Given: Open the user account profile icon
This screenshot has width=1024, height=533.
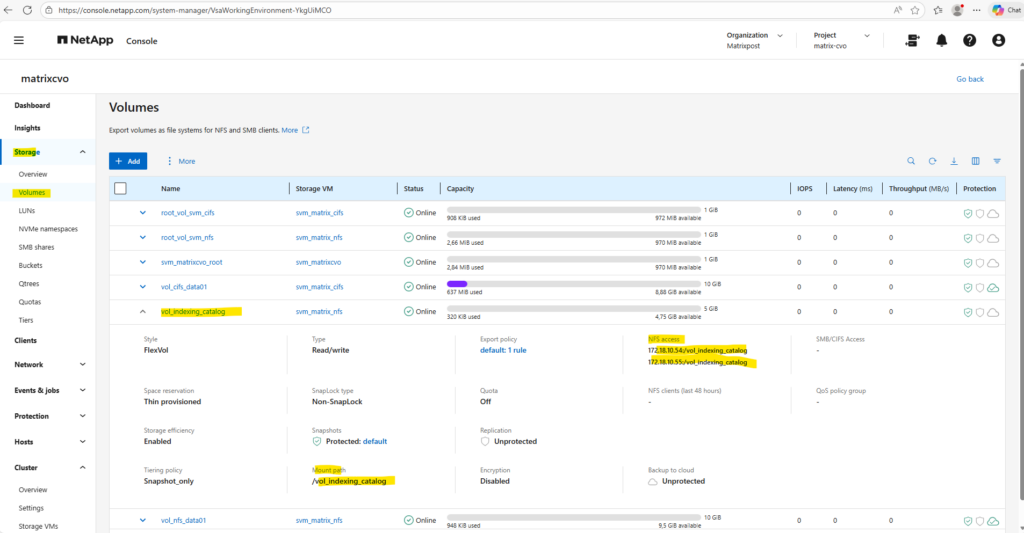Looking at the screenshot, I should (x=998, y=41).
